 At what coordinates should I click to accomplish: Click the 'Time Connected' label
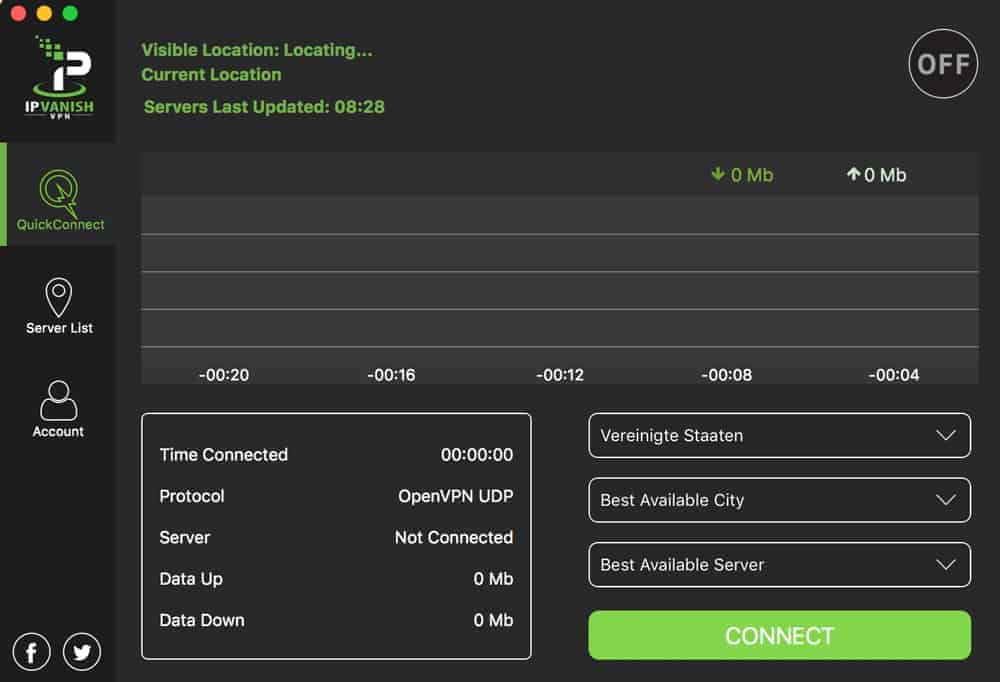point(223,454)
